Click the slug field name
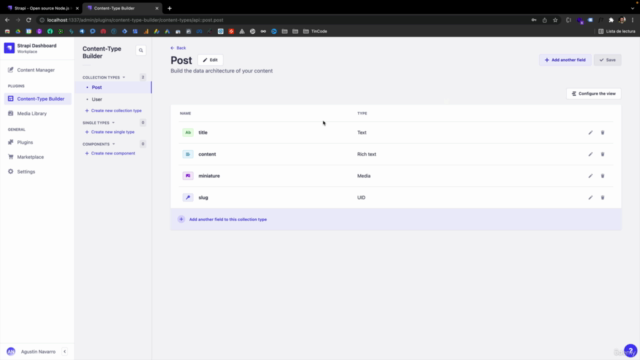Viewport: 640px width, 360px height. (203, 198)
